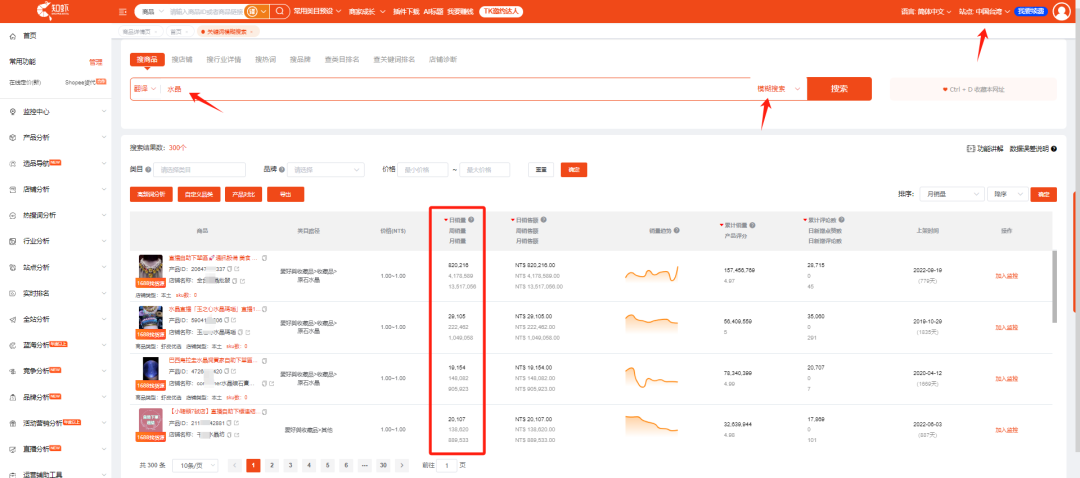Go to page 2 of results
The width and height of the screenshot is (1080, 478).
[271, 465]
